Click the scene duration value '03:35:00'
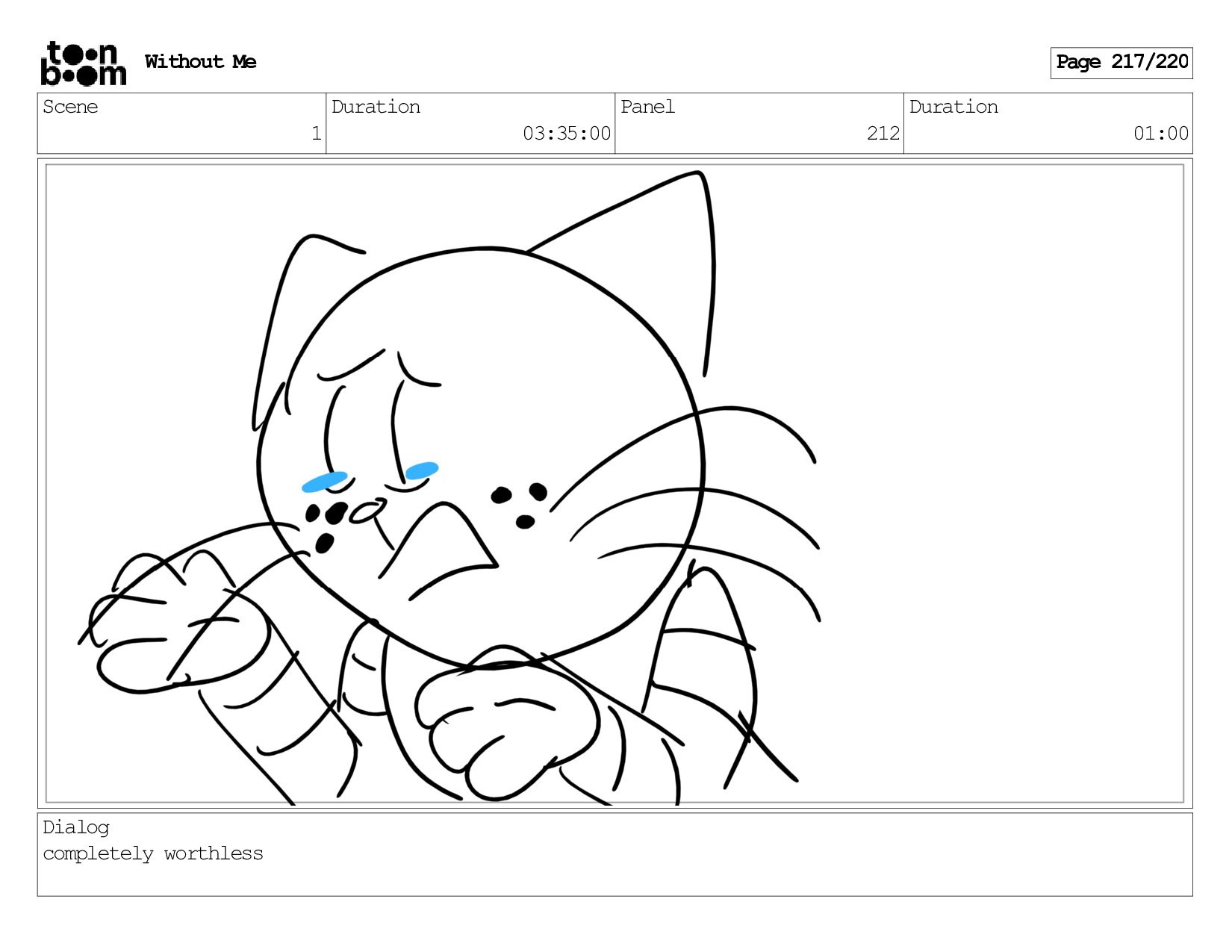Viewport: 1232px width, 952px height. pos(567,134)
